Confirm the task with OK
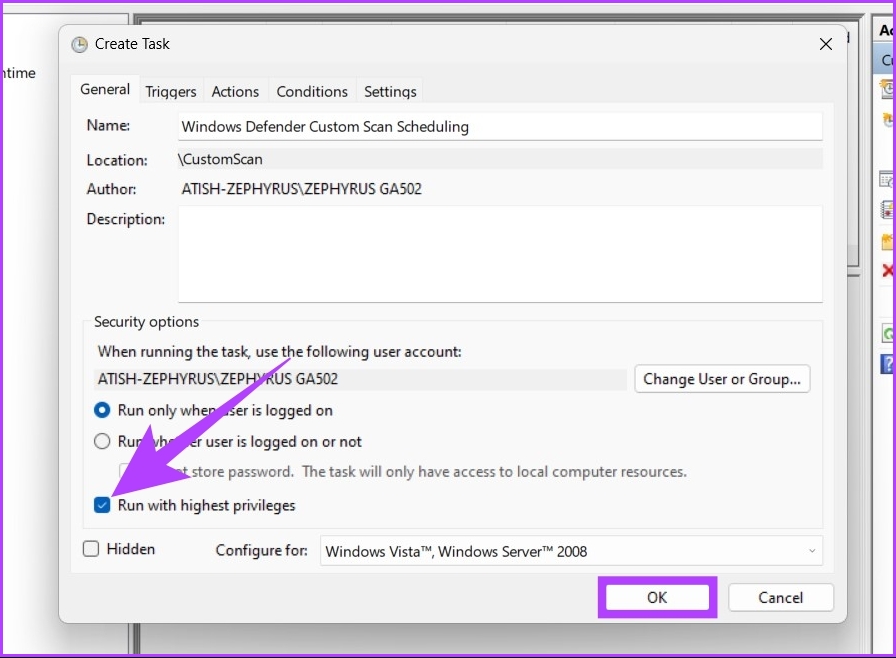Image resolution: width=896 pixels, height=658 pixels. (657, 597)
